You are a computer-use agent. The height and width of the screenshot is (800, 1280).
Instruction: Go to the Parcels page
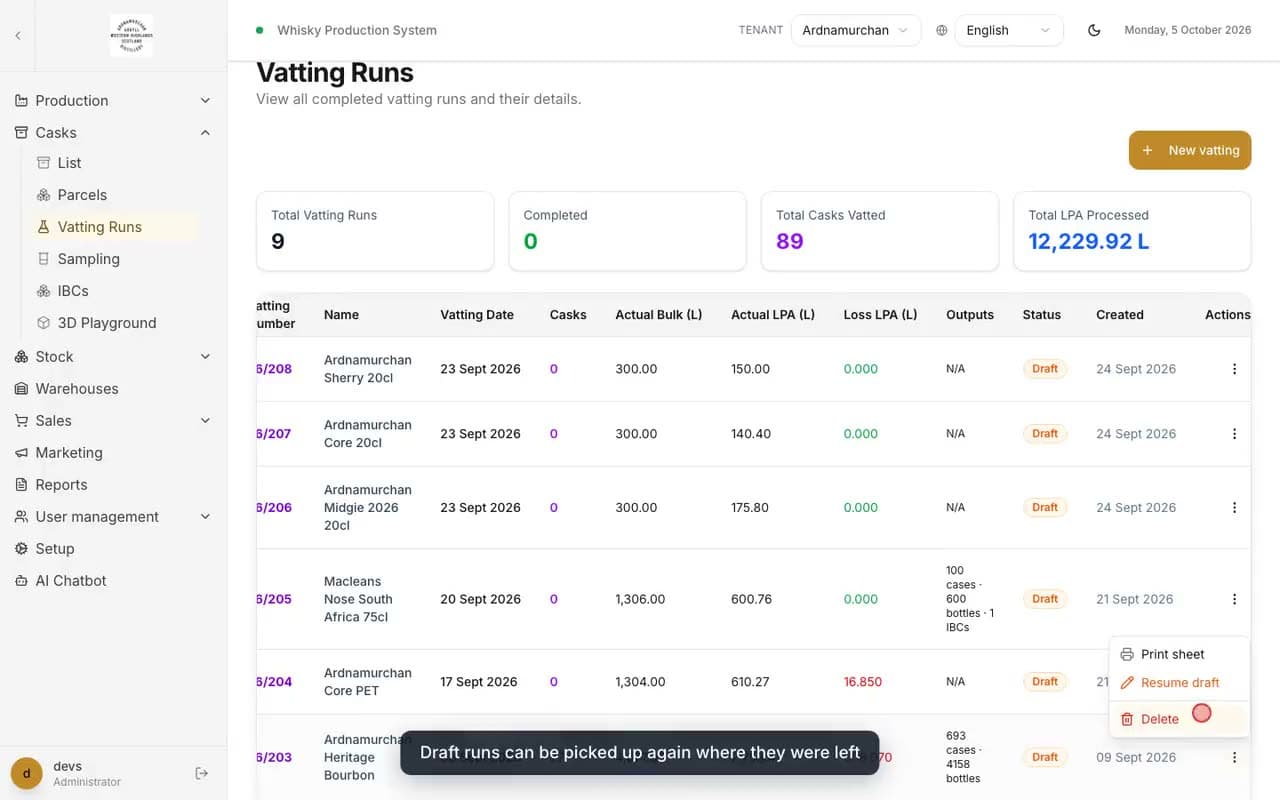tap(113, 195)
